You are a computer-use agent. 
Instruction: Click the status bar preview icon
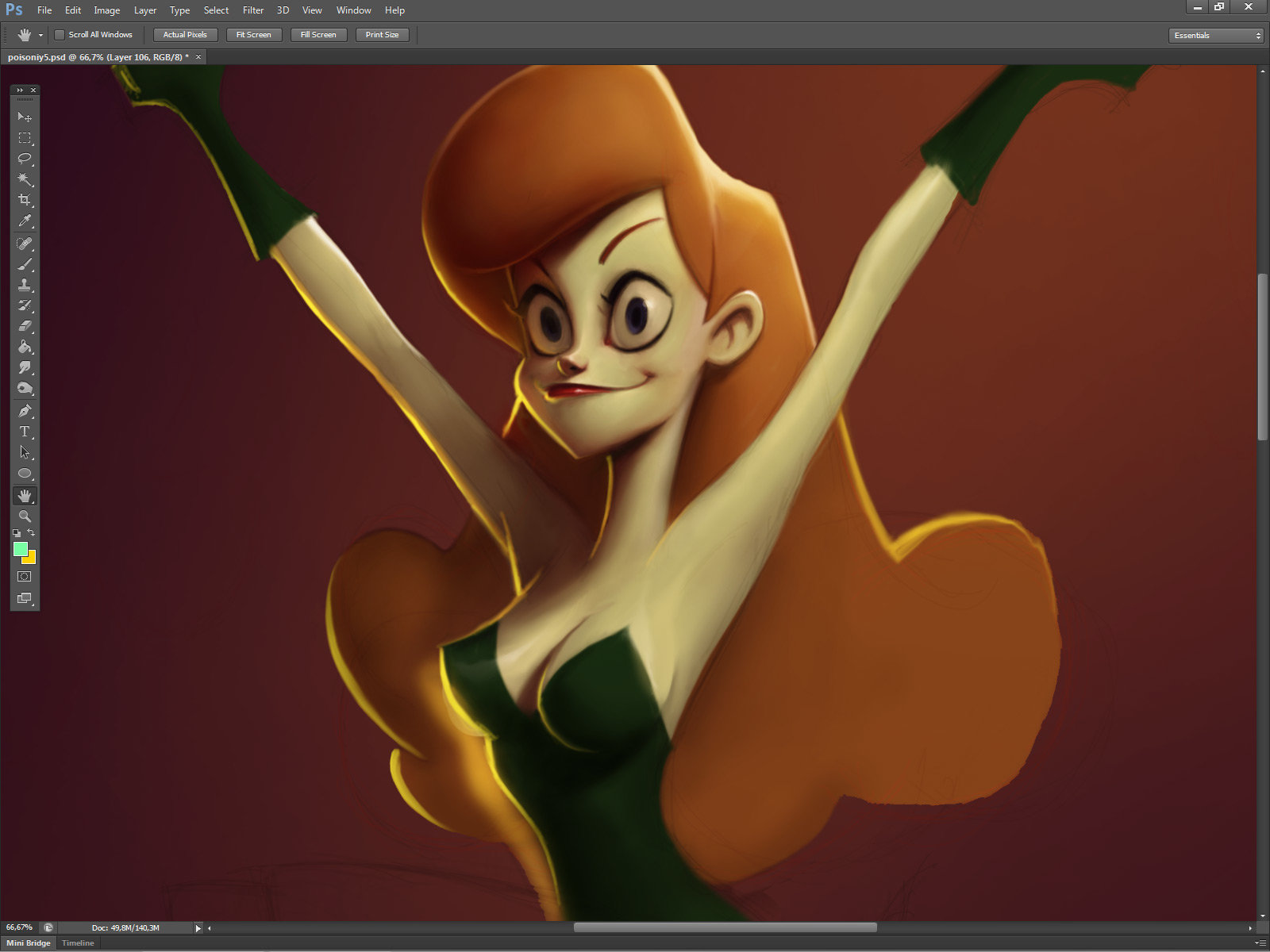[x=48, y=927]
